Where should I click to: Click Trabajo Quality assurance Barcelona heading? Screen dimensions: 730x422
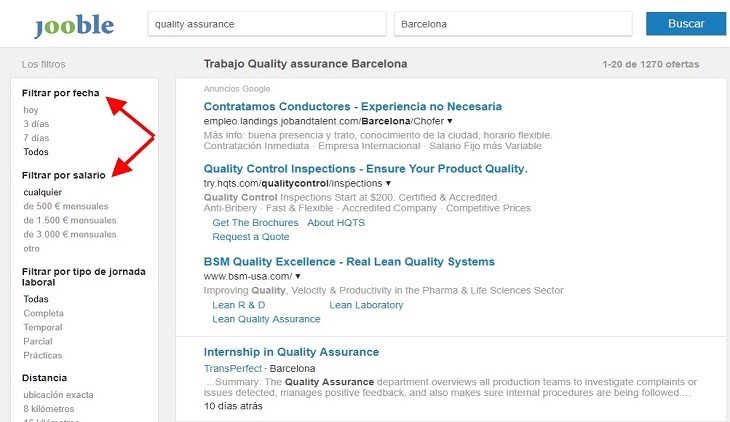[x=305, y=64]
